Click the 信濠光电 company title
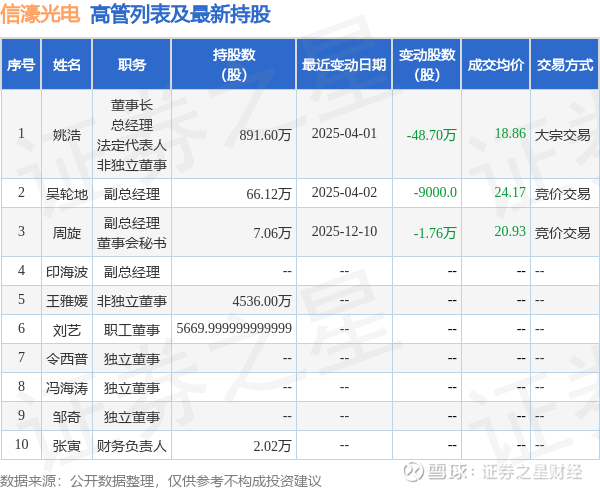The width and height of the screenshot is (600, 490). [40, 15]
